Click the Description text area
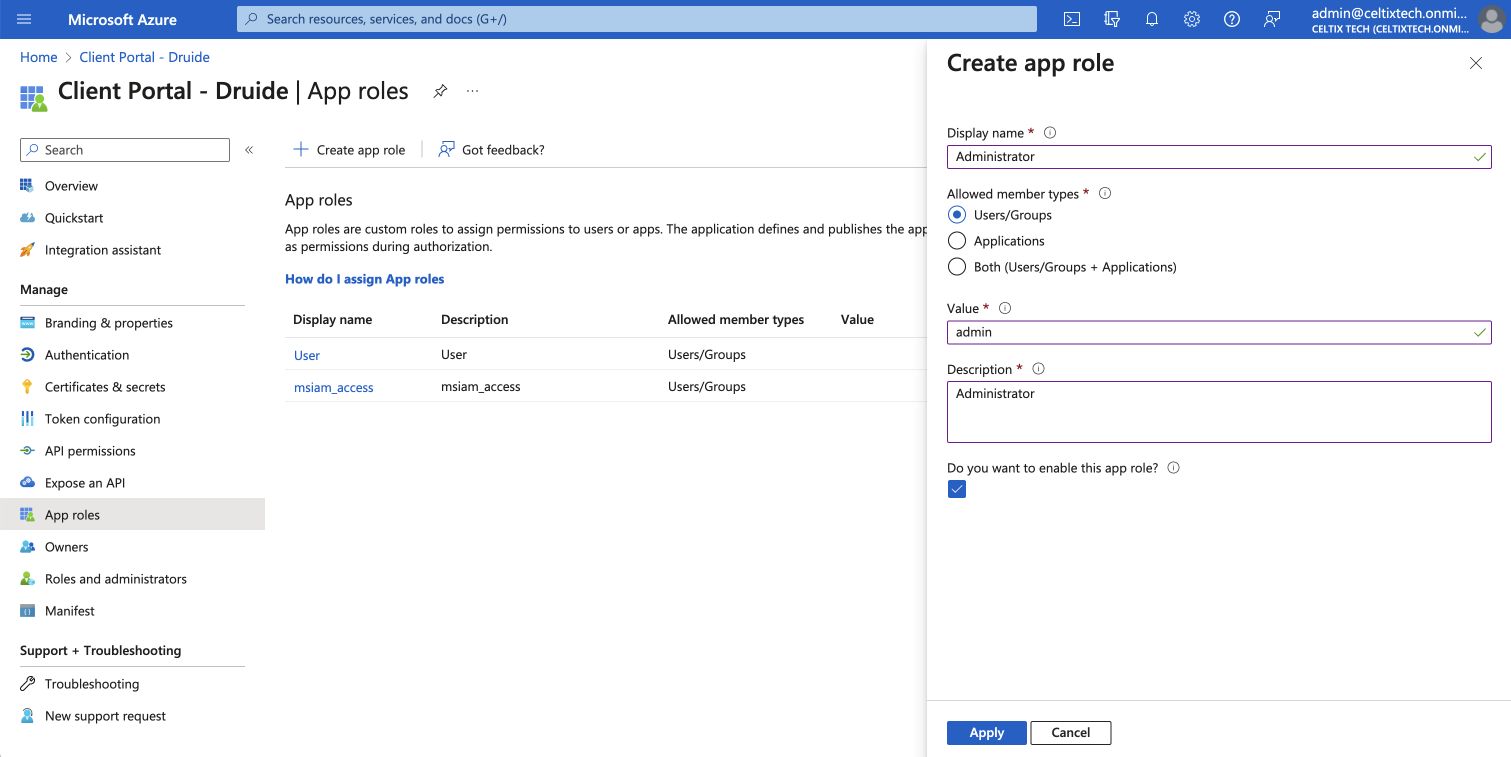Screen dimensions: 1511x757 click(1218, 411)
